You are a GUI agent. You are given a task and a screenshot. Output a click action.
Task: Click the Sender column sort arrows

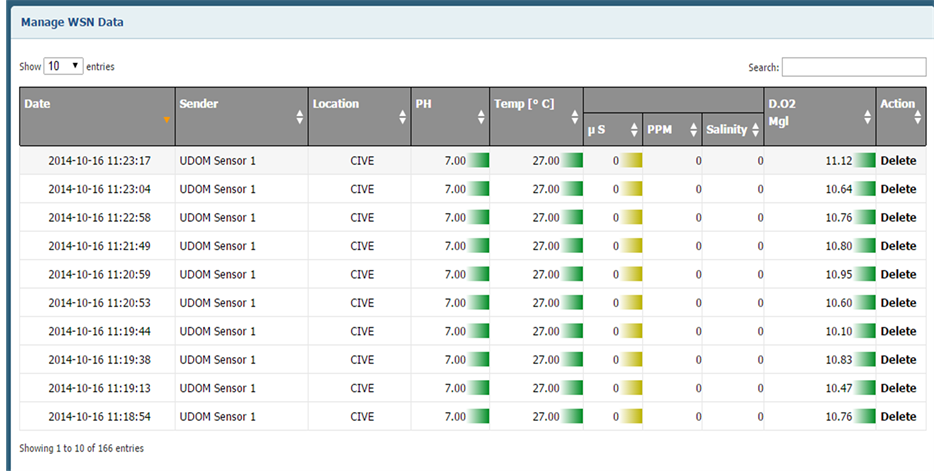pyautogui.click(x=300, y=117)
